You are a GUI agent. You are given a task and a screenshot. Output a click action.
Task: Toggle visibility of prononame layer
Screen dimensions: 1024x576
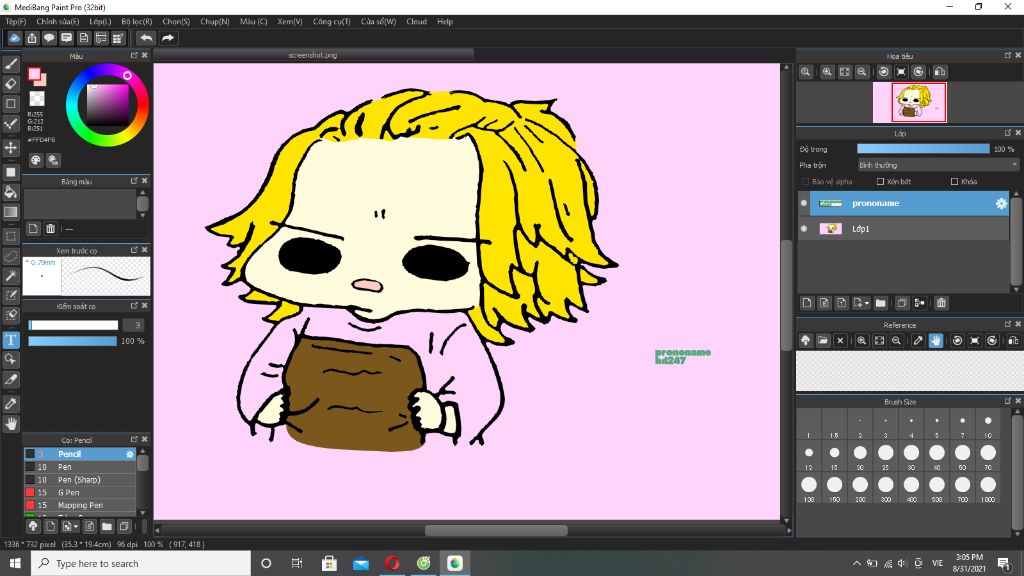coord(804,203)
